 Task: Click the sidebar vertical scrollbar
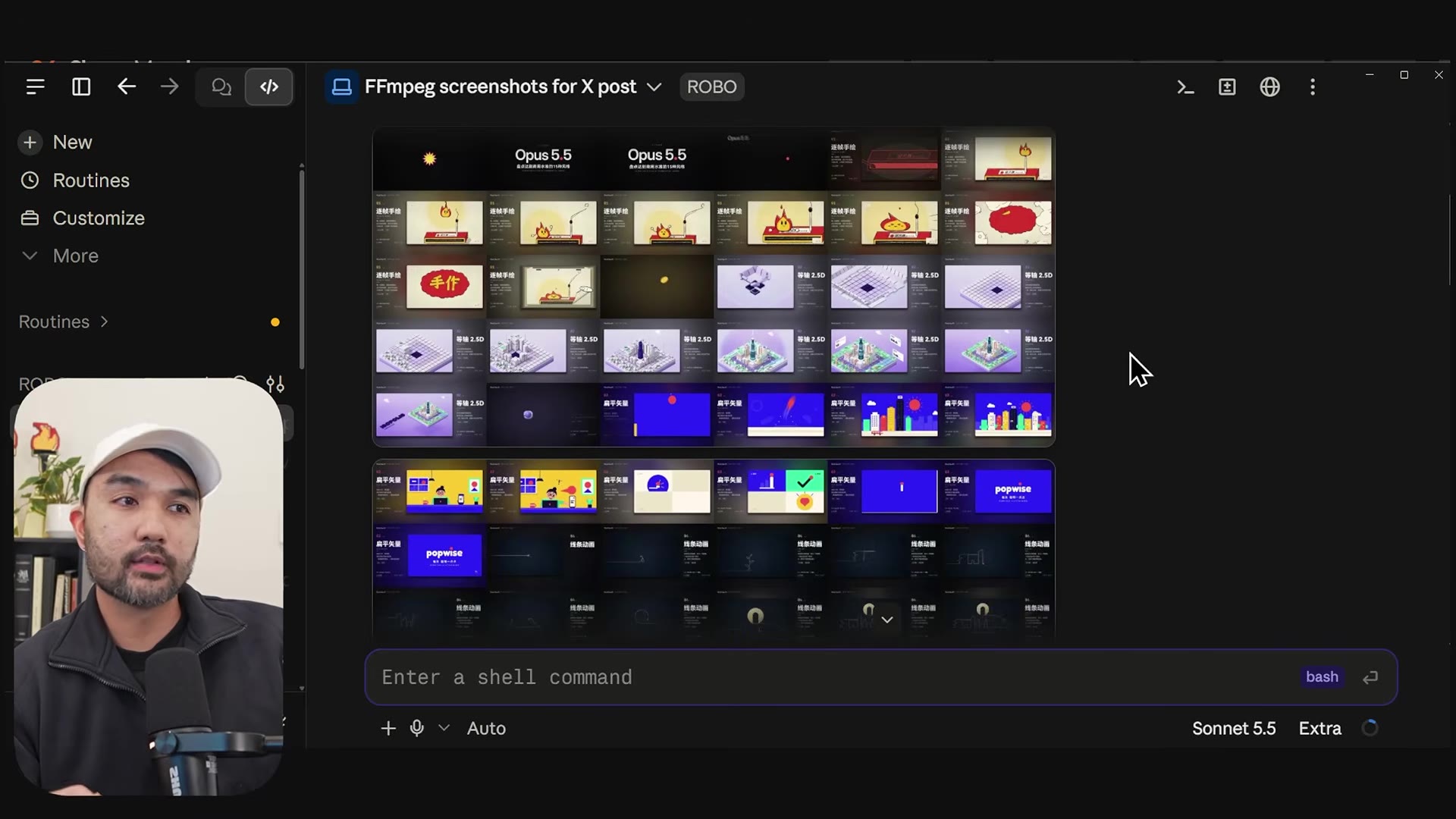(302, 269)
